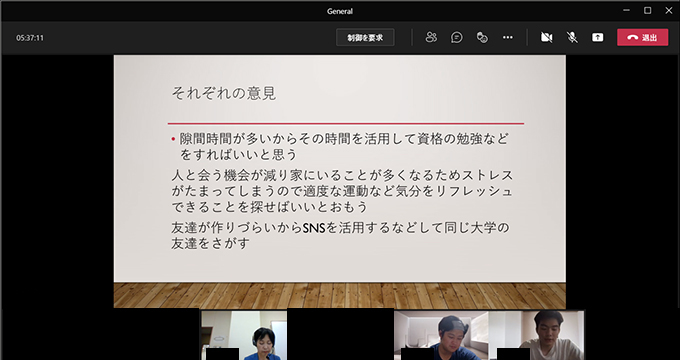Show the participants panel
This screenshot has height=360, width=680.
pos(431,38)
